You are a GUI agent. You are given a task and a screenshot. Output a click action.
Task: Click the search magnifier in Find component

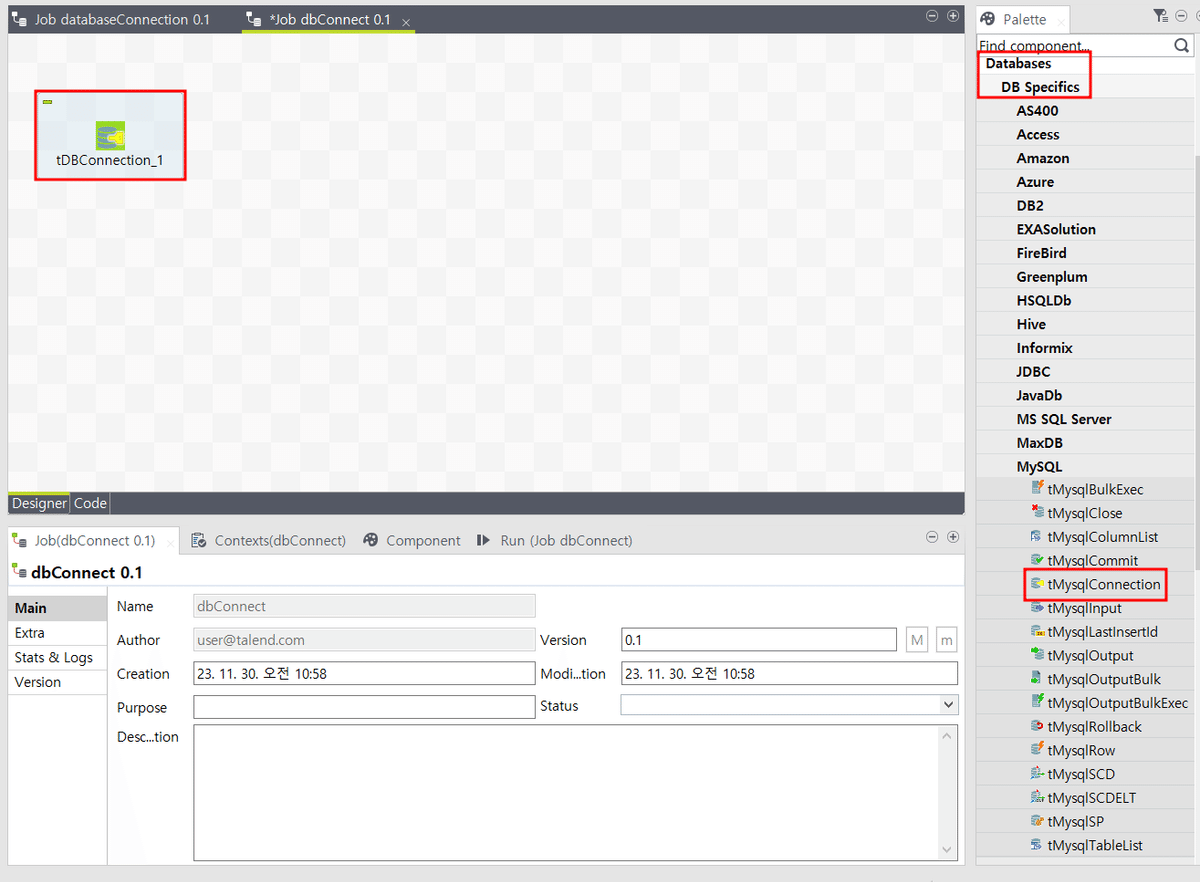pyautogui.click(x=1182, y=45)
